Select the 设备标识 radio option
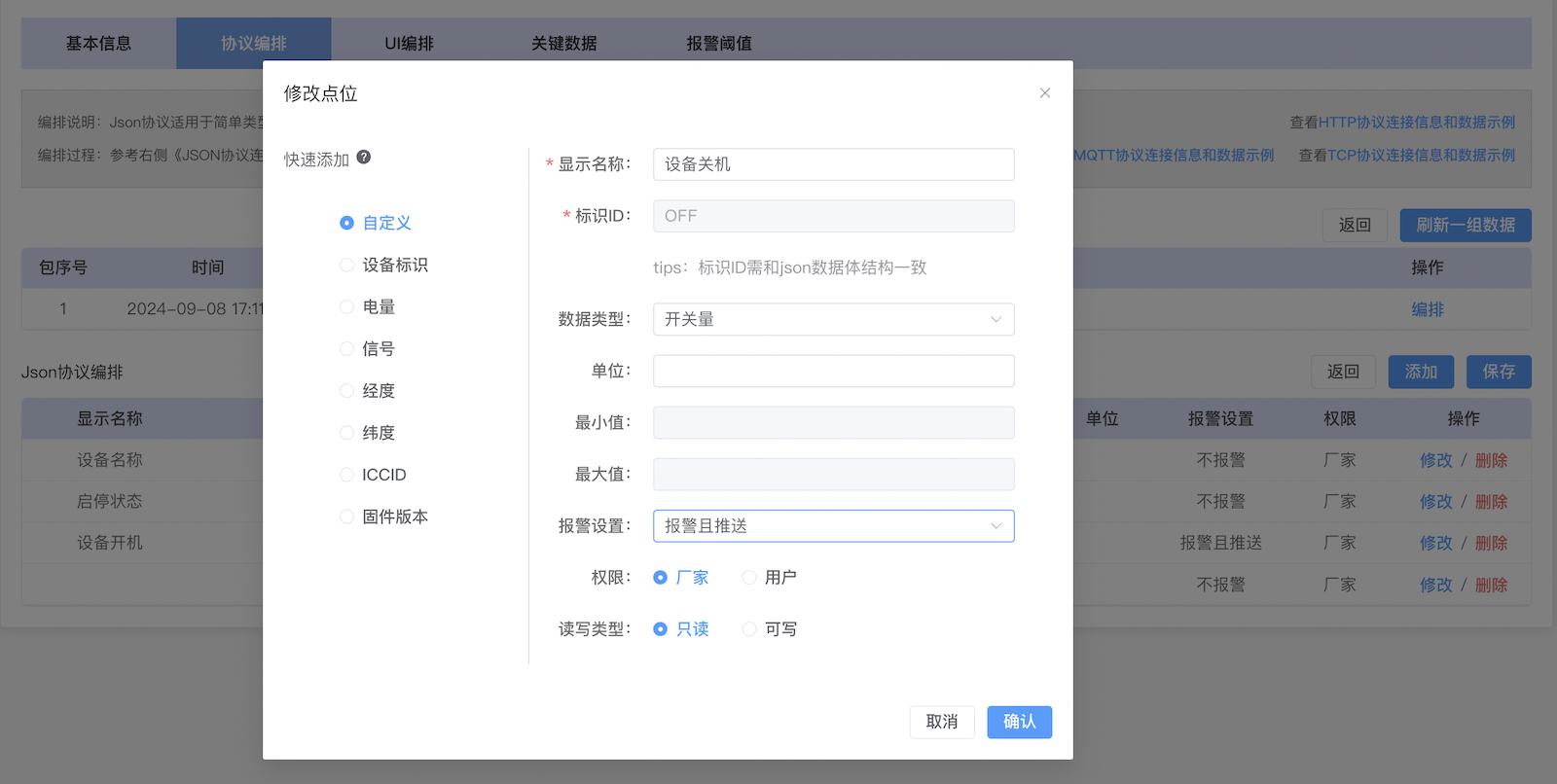 346,265
